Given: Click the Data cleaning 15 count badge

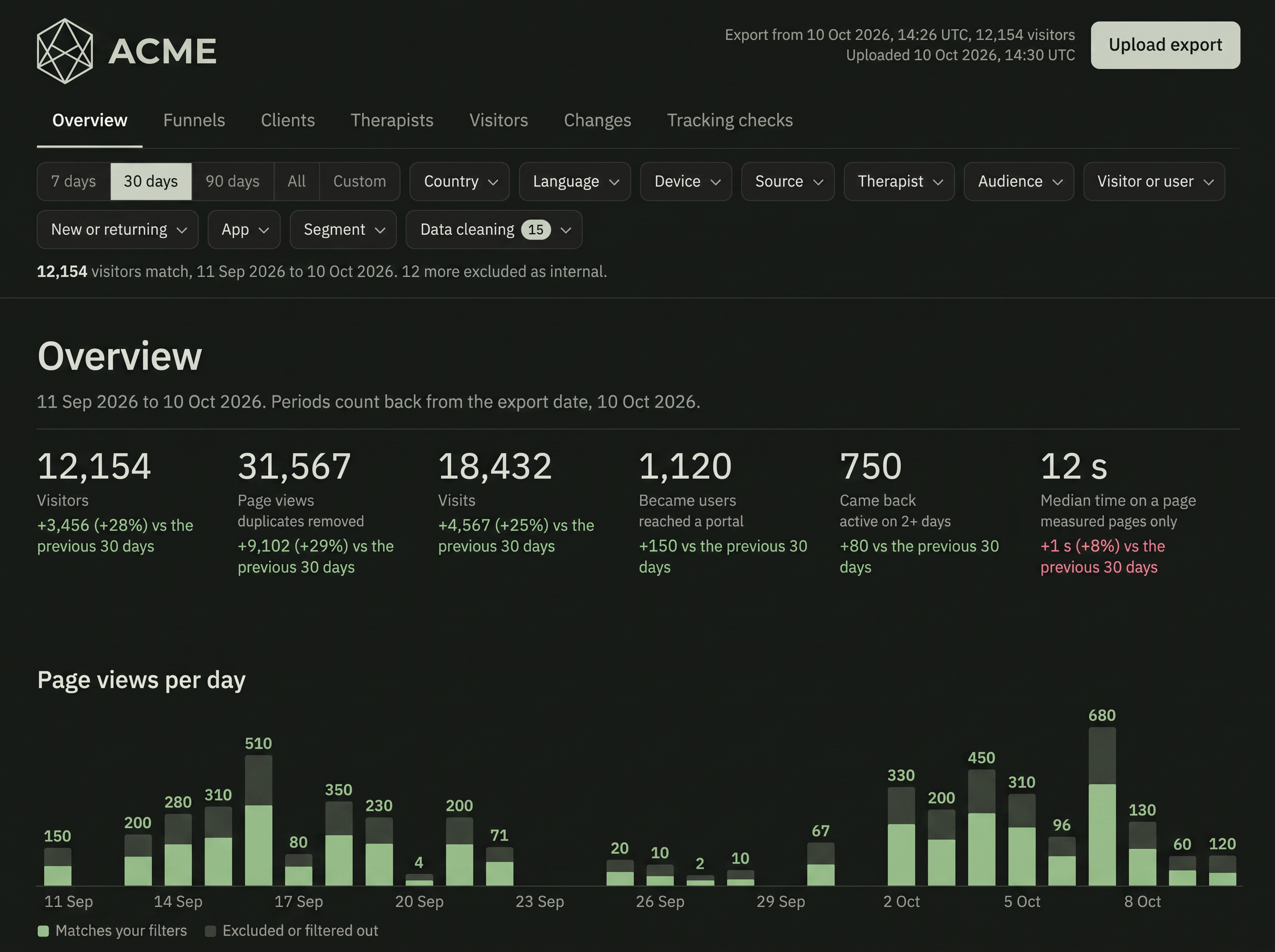Looking at the screenshot, I should 536,229.
